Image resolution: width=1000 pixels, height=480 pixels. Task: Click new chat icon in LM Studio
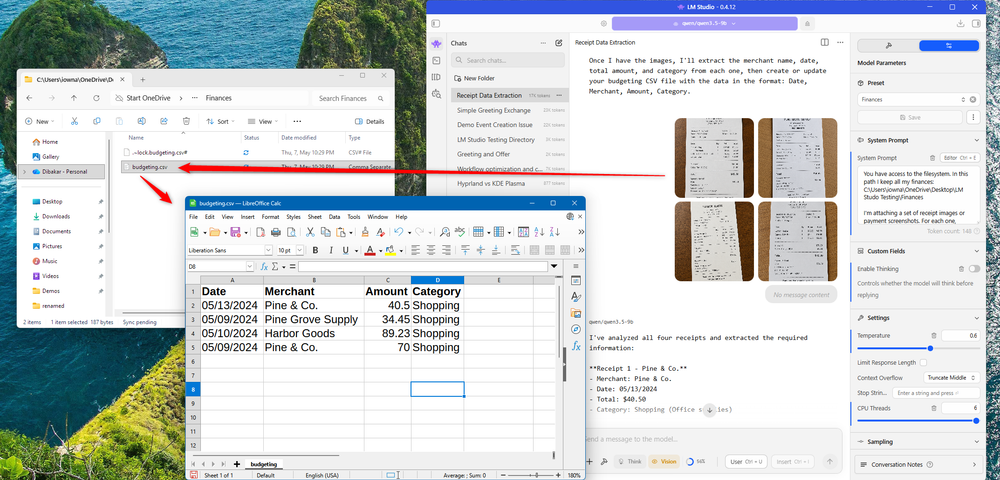[559, 43]
